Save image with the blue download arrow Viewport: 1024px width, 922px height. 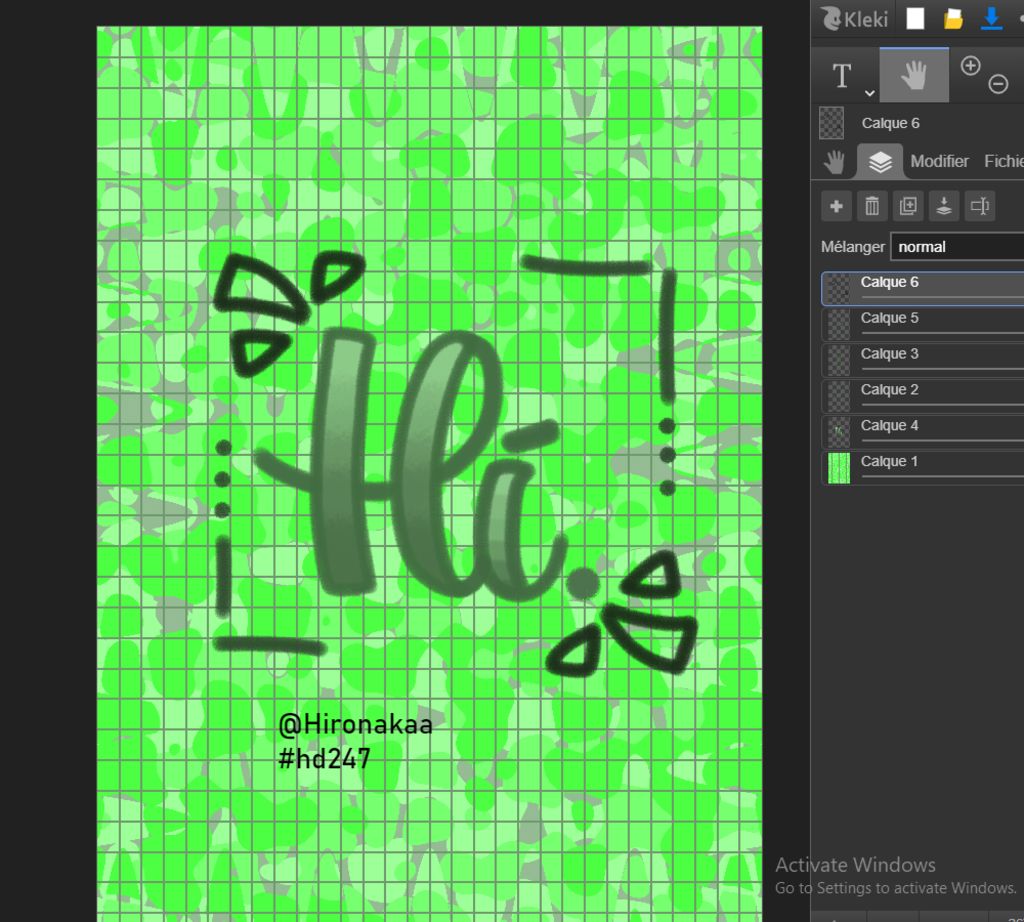pyautogui.click(x=991, y=18)
